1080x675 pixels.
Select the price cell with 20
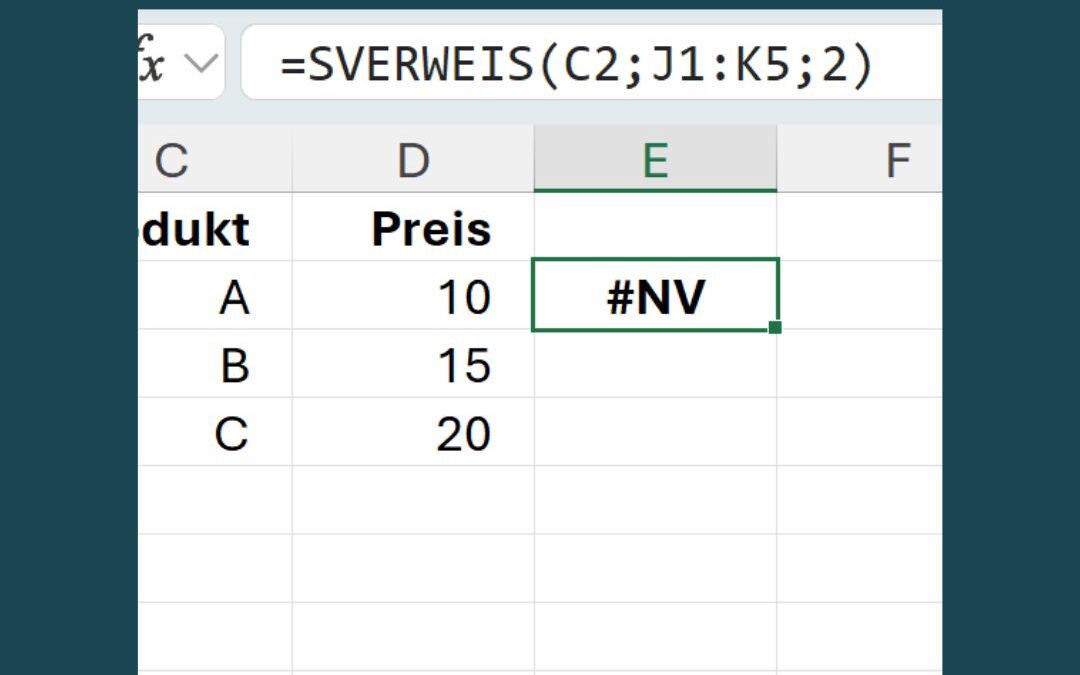coord(413,432)
